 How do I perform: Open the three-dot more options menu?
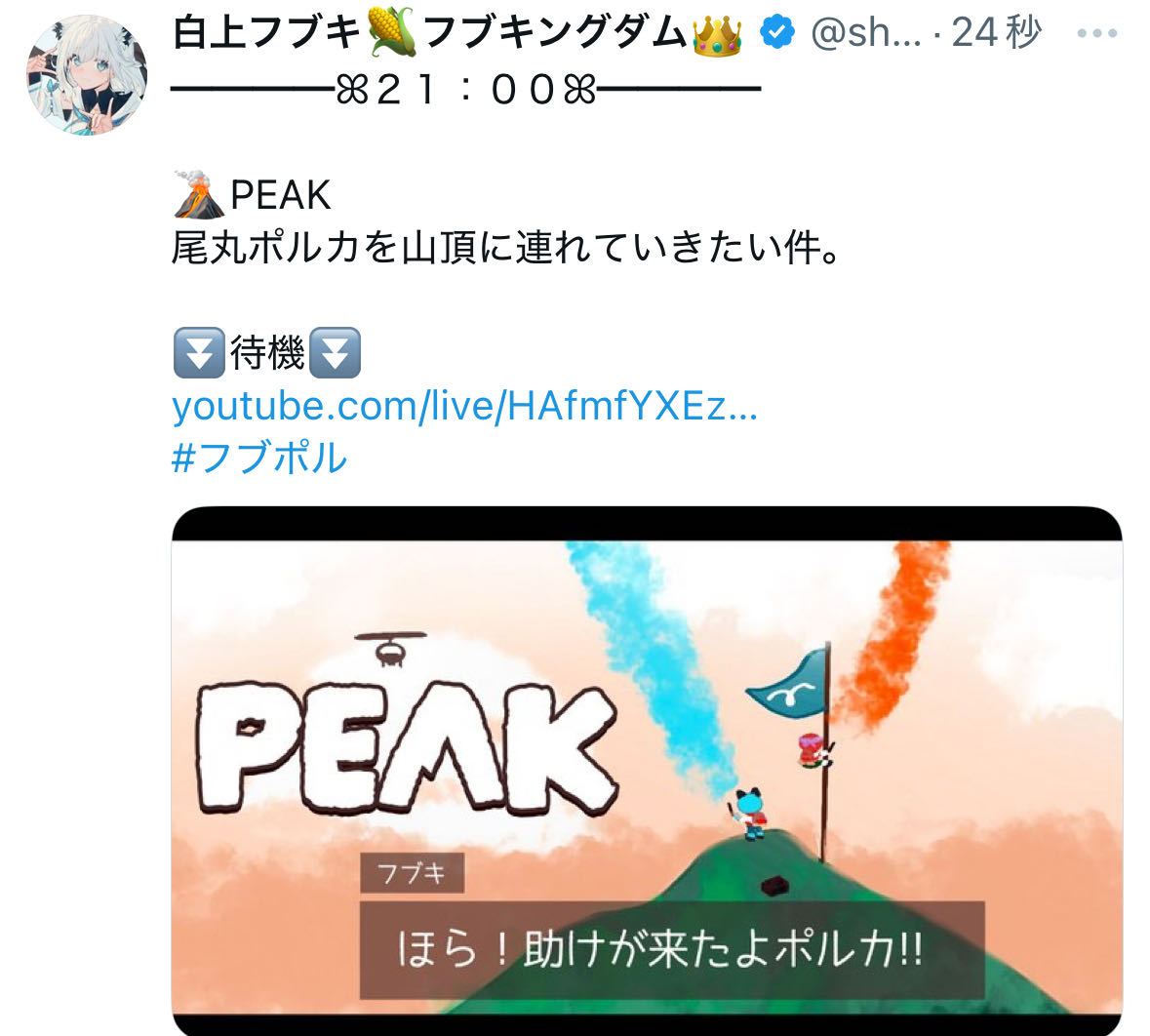pos(1096,33)
